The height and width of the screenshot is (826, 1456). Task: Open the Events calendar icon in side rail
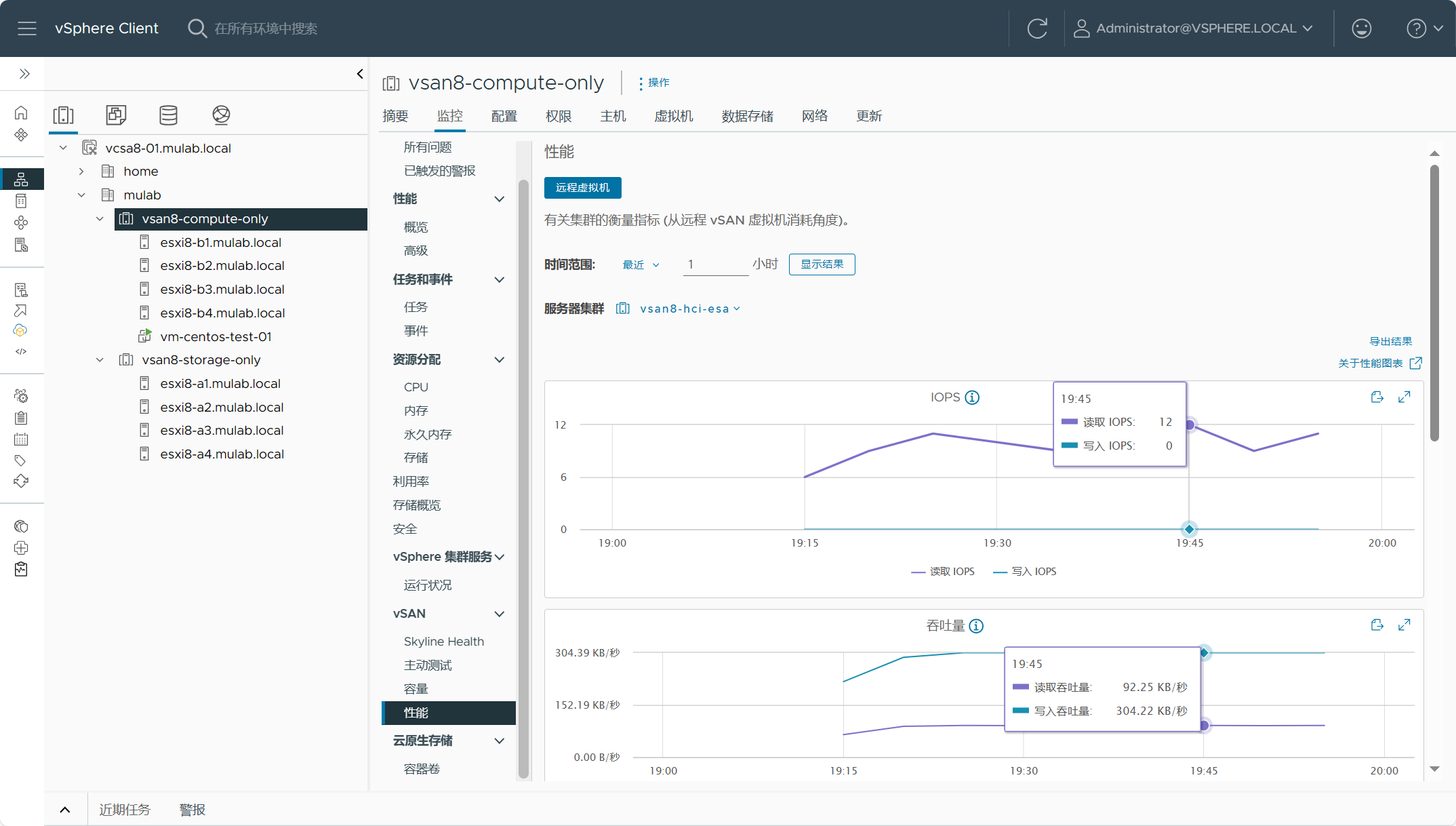21,439
